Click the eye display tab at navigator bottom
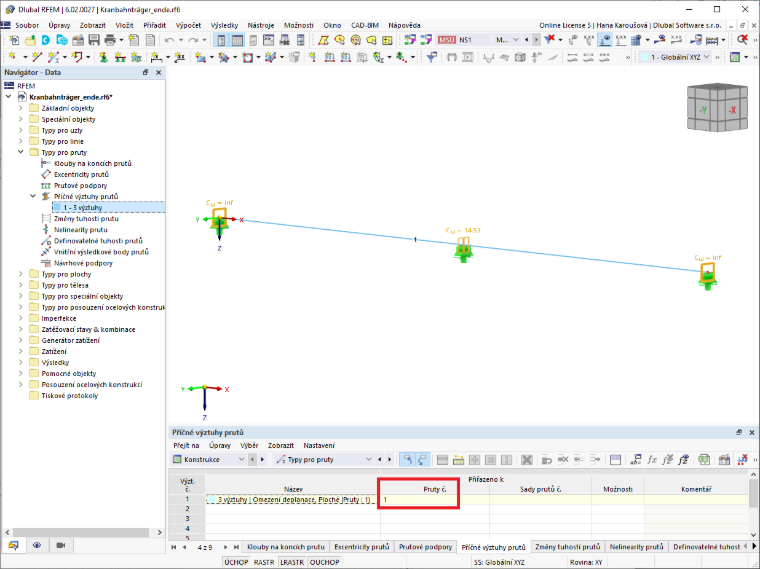 [x=37, y=545]
